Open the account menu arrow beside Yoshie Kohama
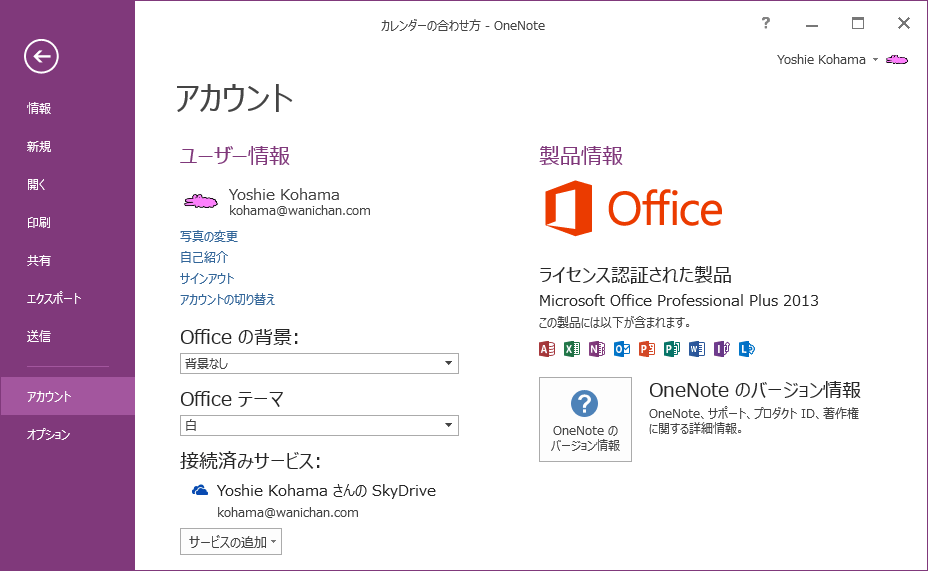Viewport: 928px width, 571px height. (x=875, y=60)
